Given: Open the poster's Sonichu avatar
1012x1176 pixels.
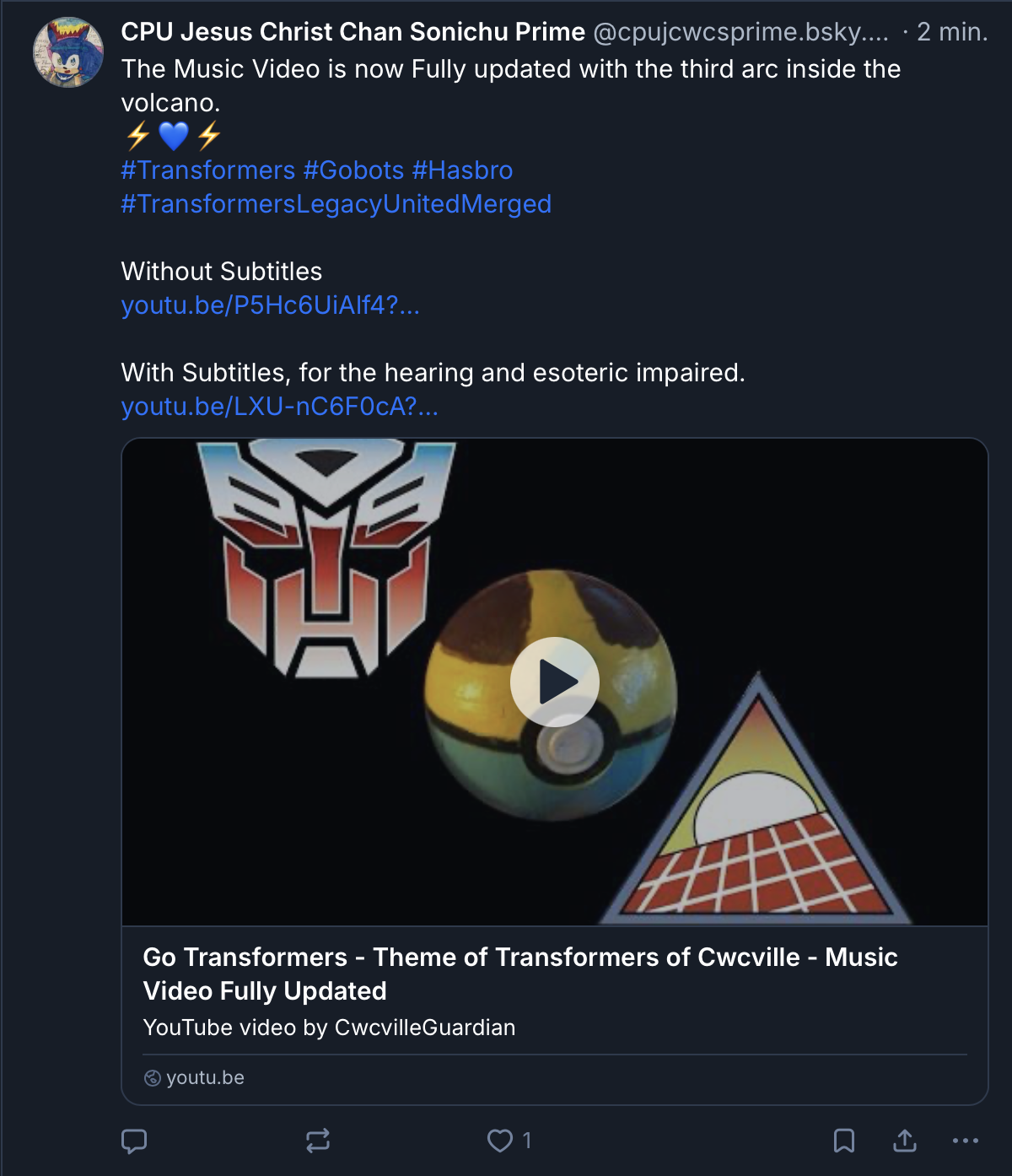Looking at the screenshot, I should pos(68,52).
